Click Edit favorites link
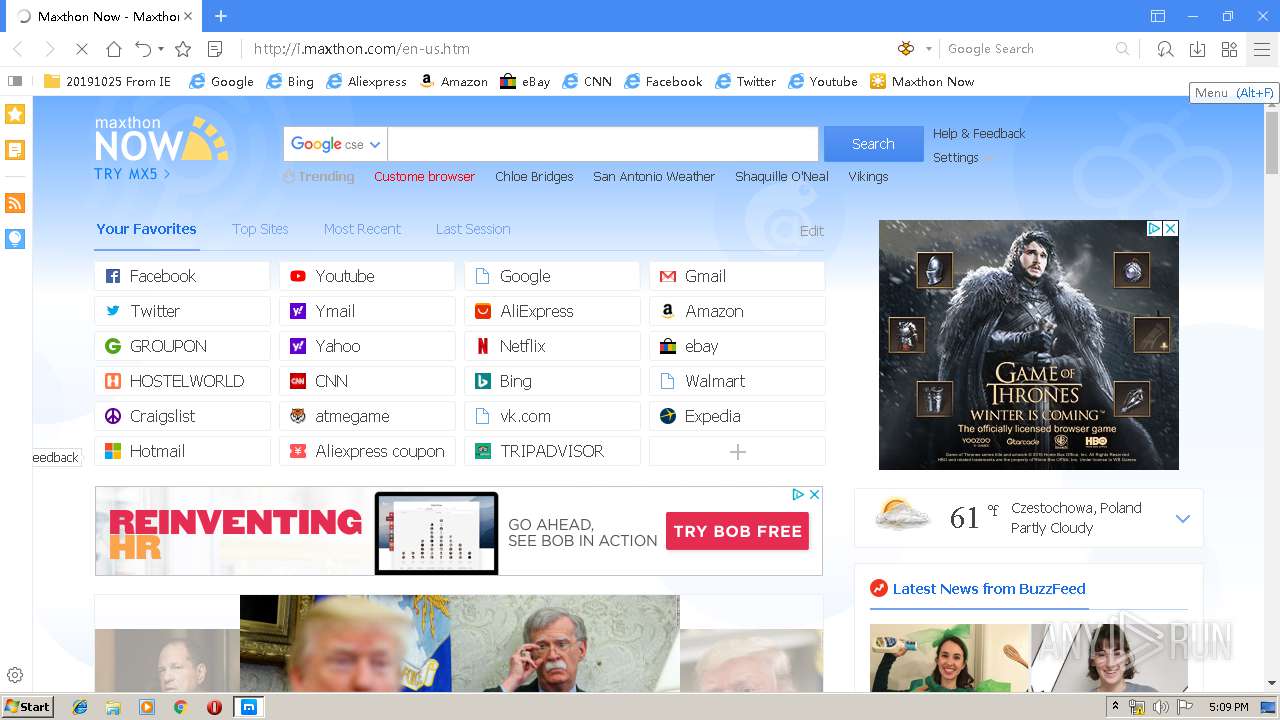This screenshot has height=720, width=1280. click(x=812, y=231)
